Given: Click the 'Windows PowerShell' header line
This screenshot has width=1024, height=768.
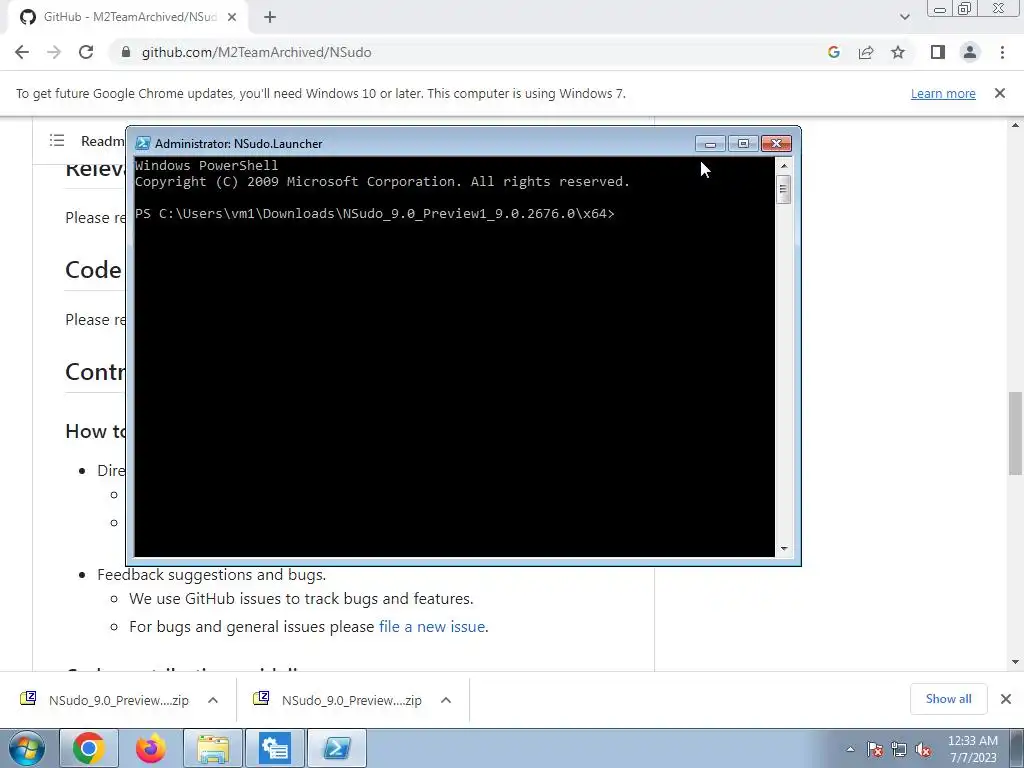Looking at the screenshot, I should coord(206,165).
